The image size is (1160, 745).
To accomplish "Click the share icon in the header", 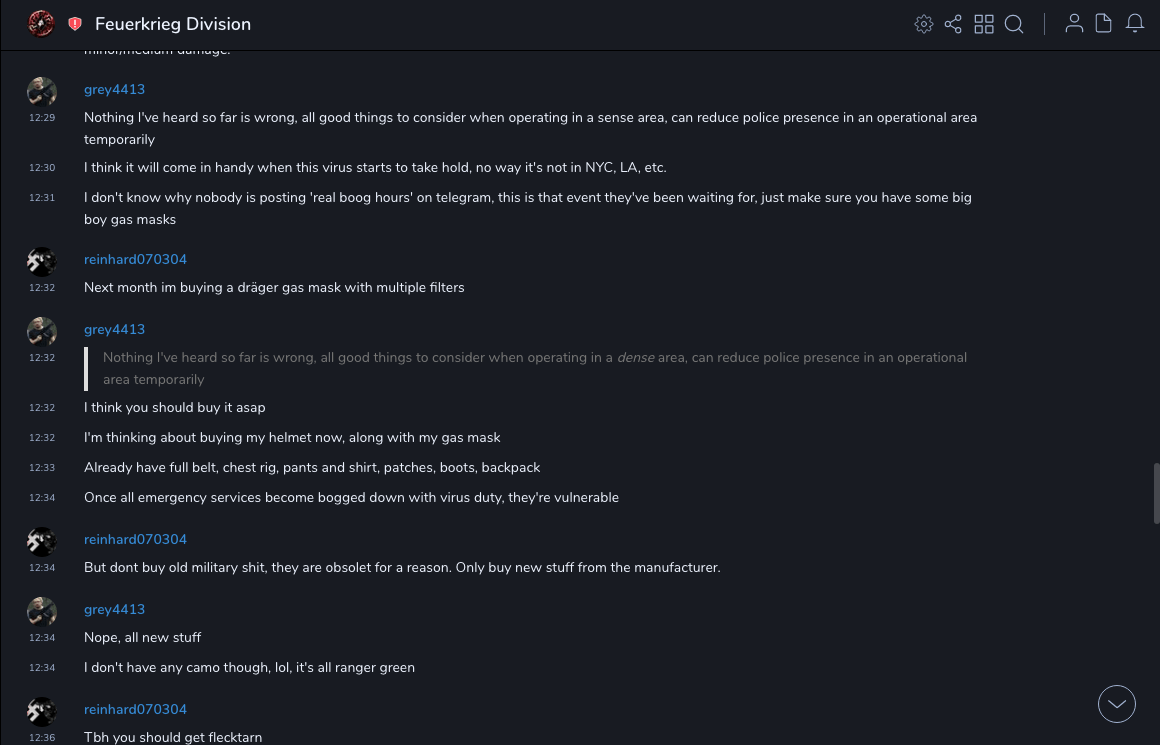I will click(x=953, y=24).
